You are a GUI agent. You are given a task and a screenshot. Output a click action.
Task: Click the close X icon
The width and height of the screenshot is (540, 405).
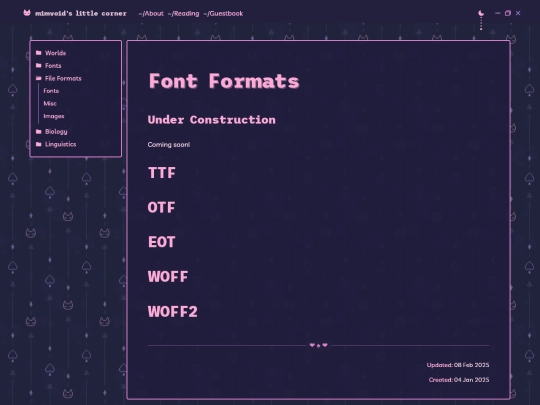coord(518,13)
